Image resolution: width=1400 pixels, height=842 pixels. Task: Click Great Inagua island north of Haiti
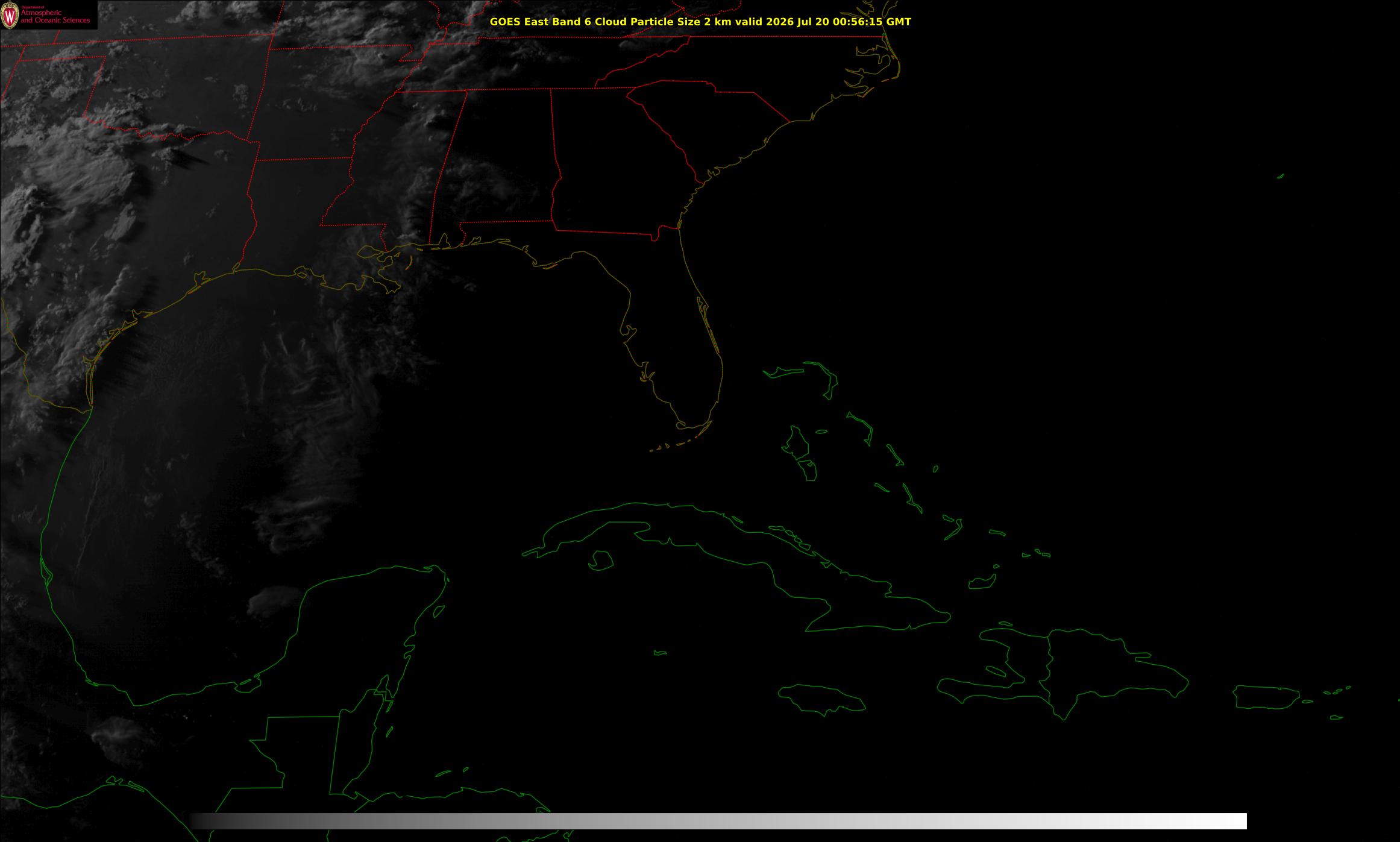coord(982,582)
